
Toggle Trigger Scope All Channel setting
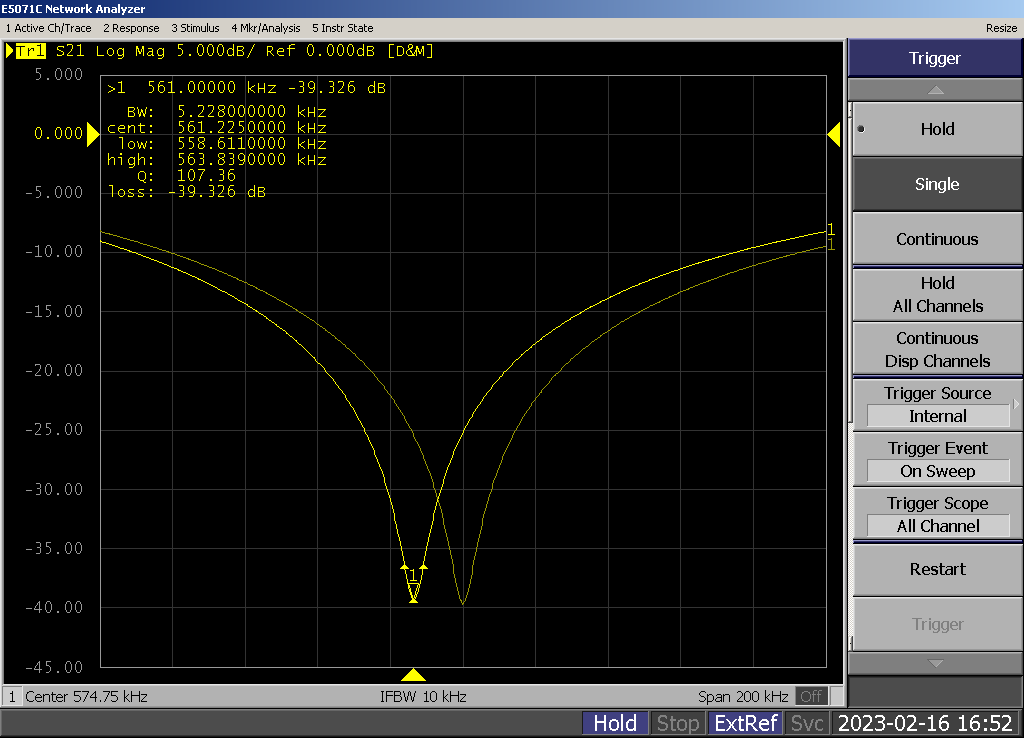(936, 515)
